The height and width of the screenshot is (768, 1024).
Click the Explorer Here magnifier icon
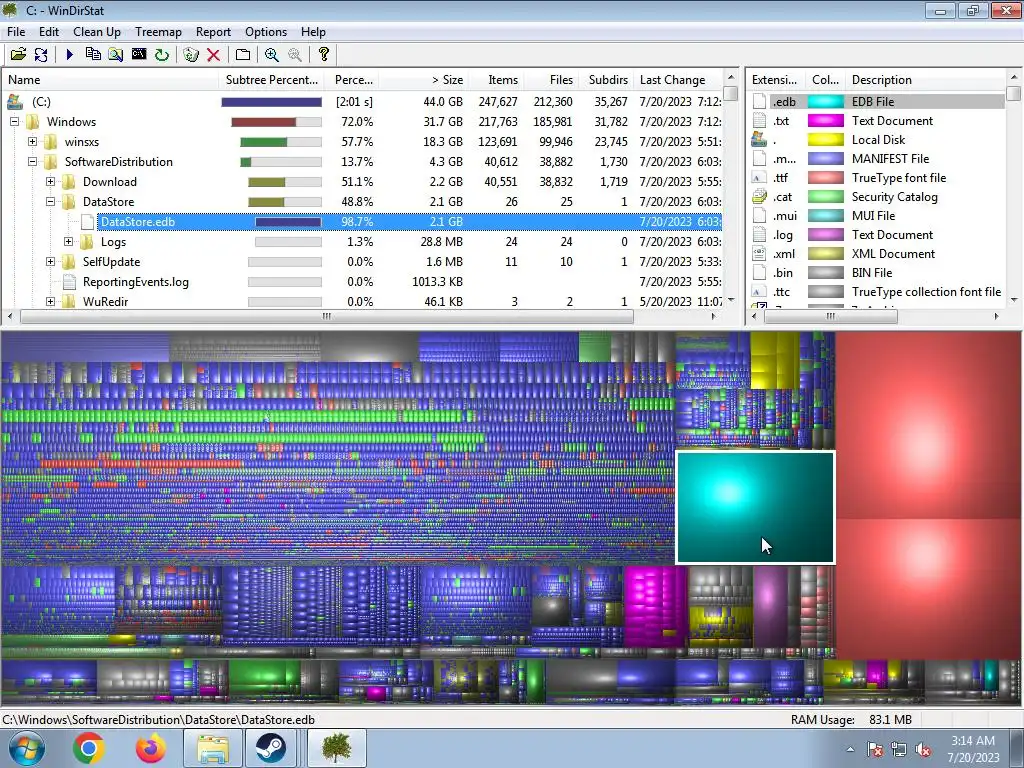point(116,55)
